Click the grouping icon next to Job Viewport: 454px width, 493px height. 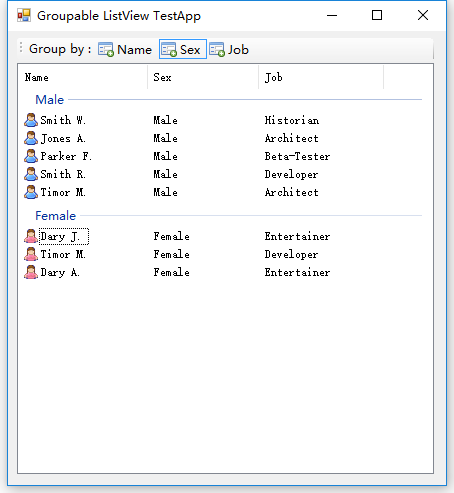click(217, 49)
